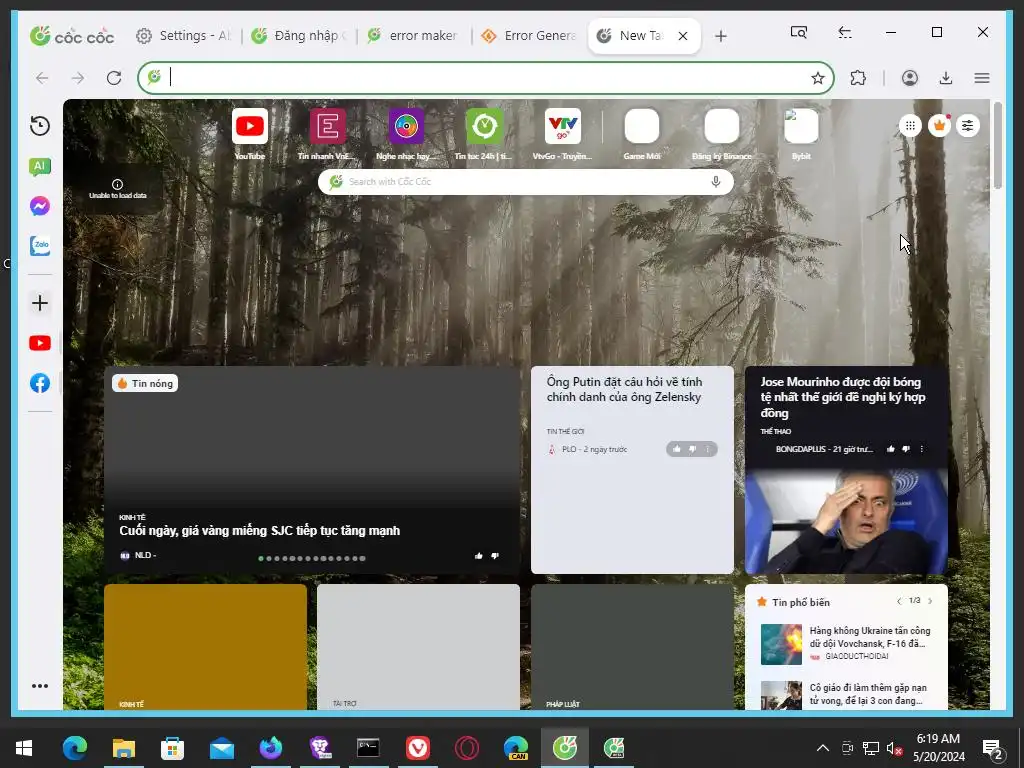Open more options on Mourinho article

[921, 449]
